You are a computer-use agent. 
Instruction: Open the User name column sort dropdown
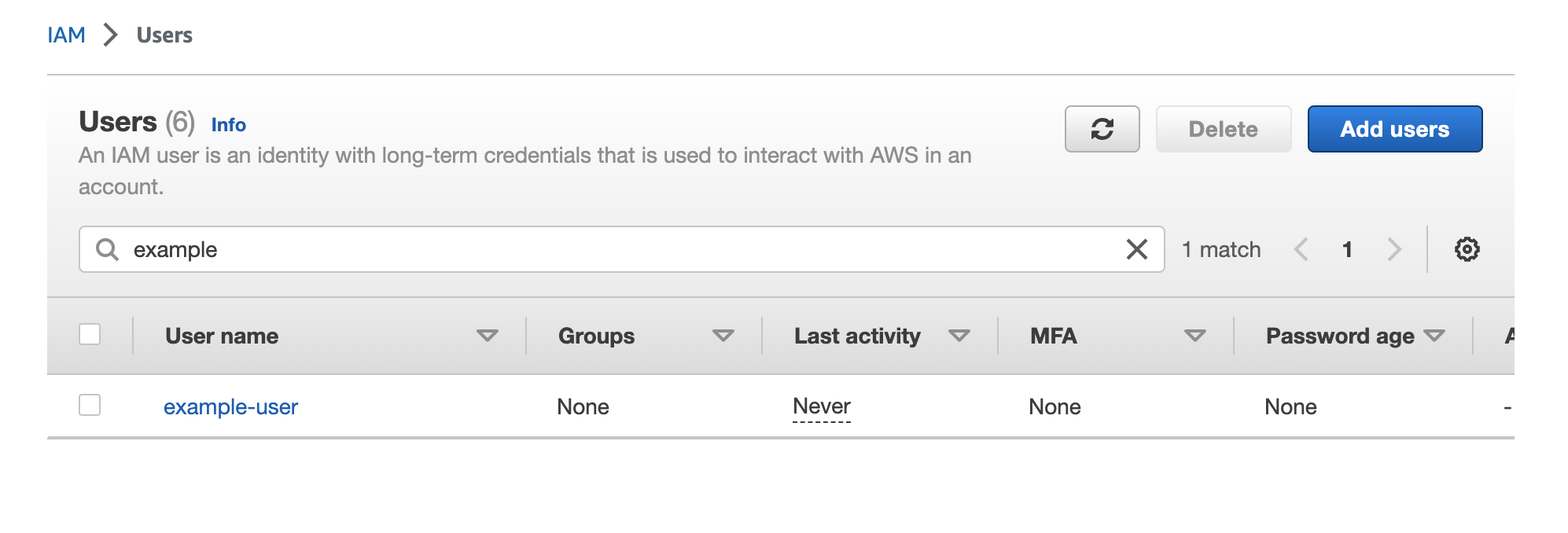pos(488,336)
